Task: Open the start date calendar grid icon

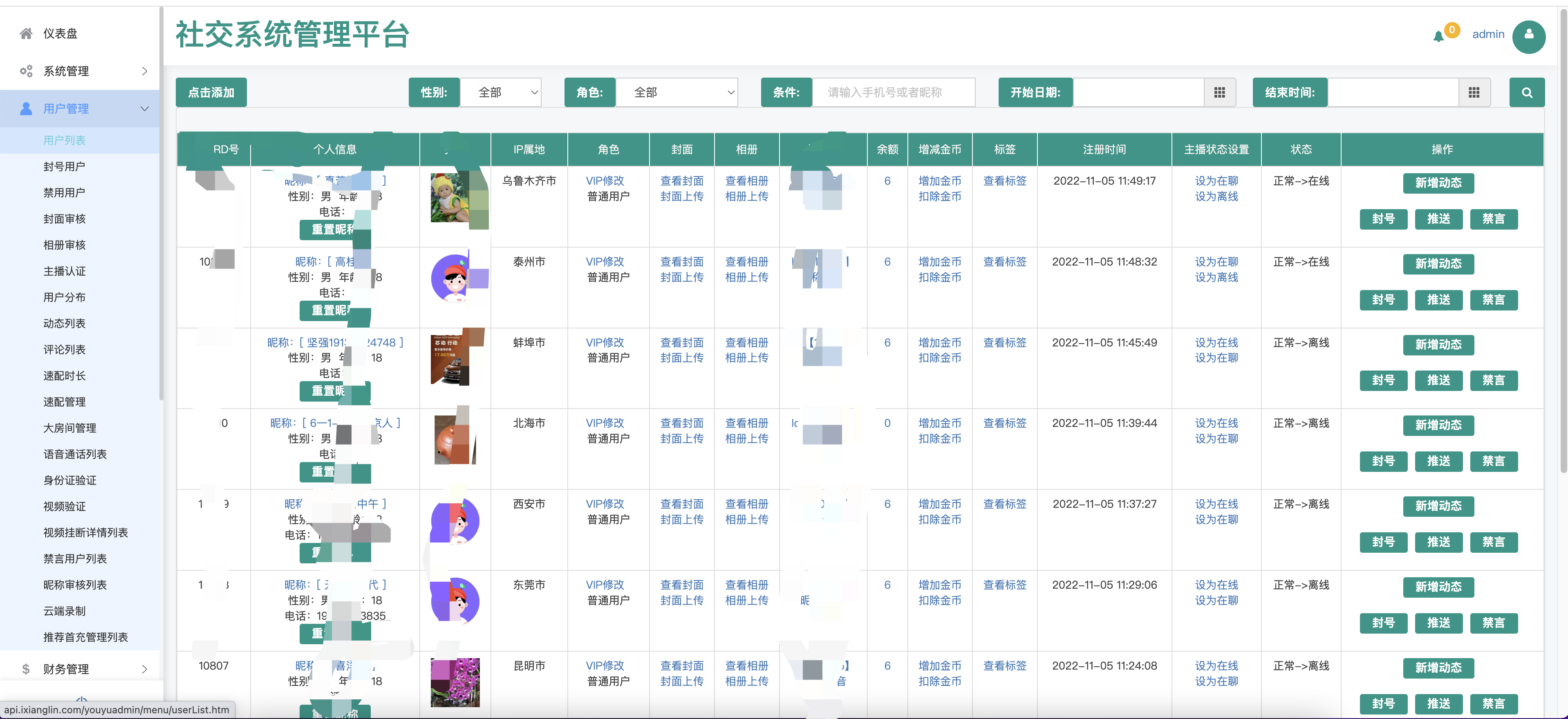Action: tap(1219, 92)
